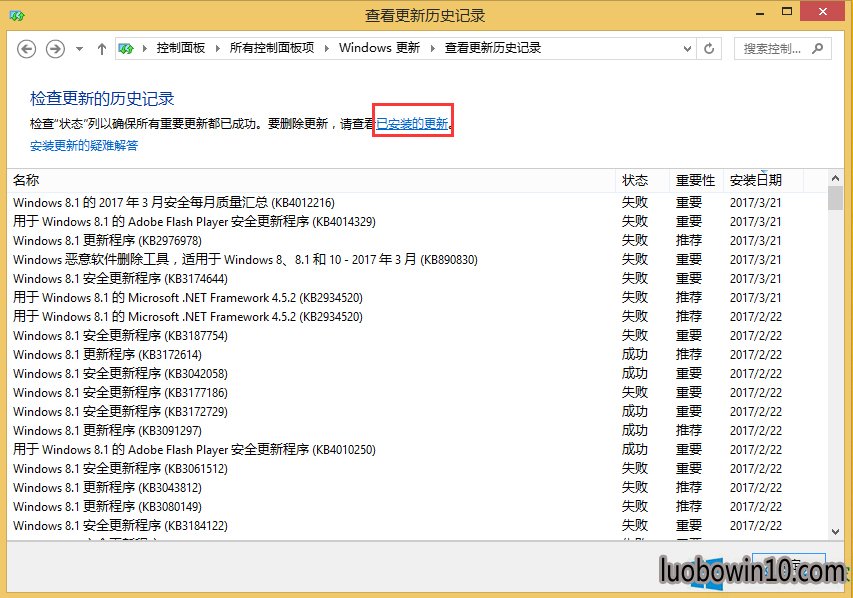Click the Windows Update icon in address bar
853x598 pixels.
click(126, 49)
